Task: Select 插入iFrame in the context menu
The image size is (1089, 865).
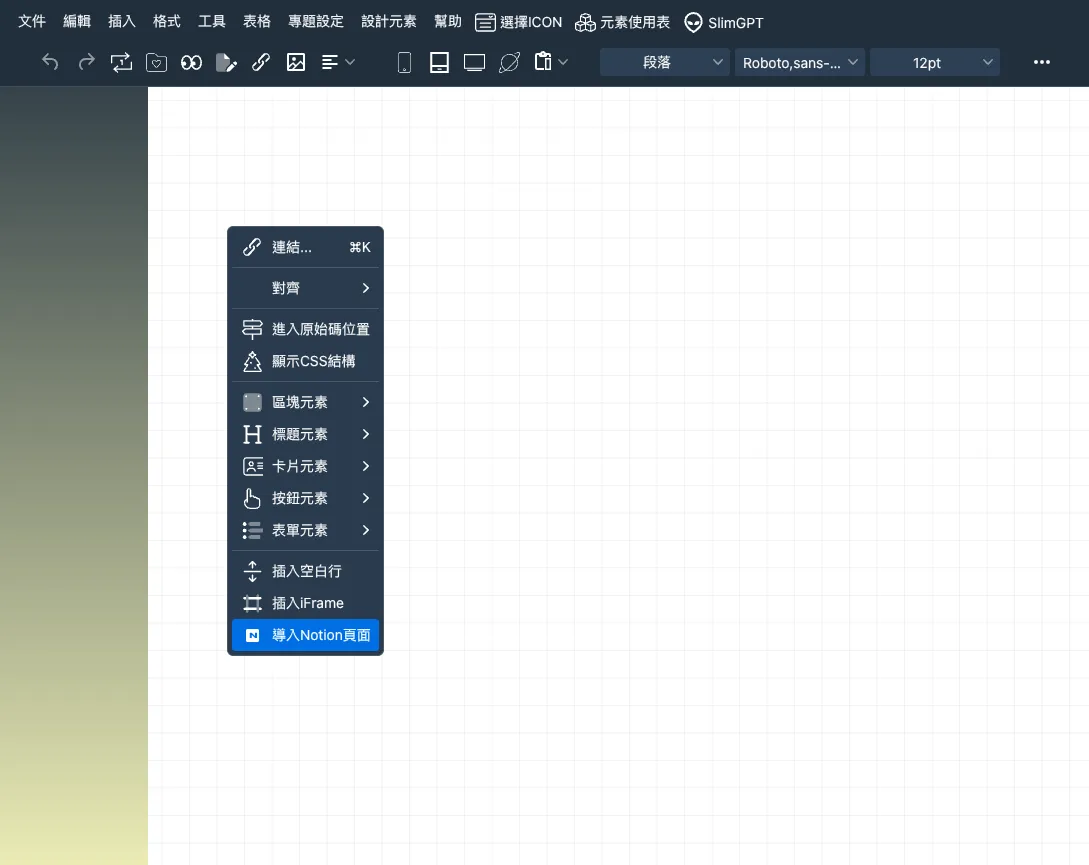Action: click(306, 603)
